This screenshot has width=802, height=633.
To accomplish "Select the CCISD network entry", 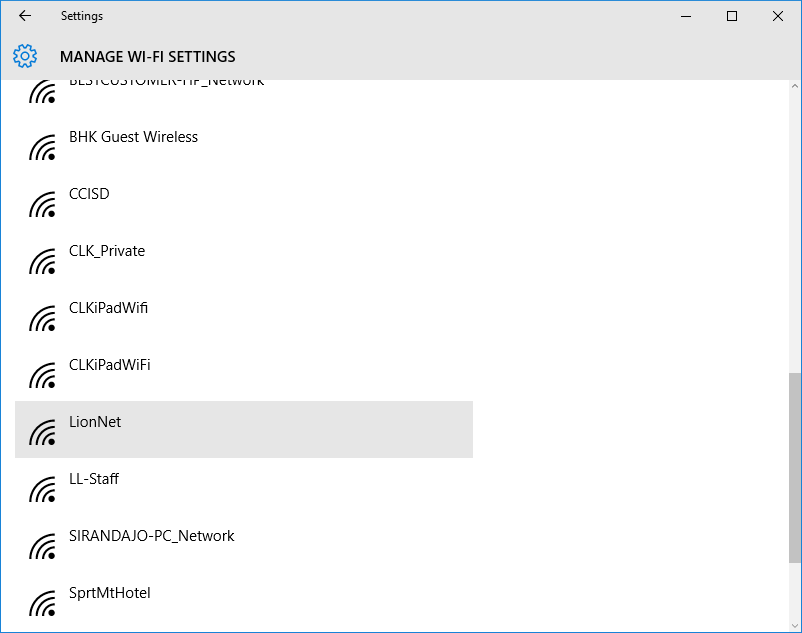I will (244, 201).
